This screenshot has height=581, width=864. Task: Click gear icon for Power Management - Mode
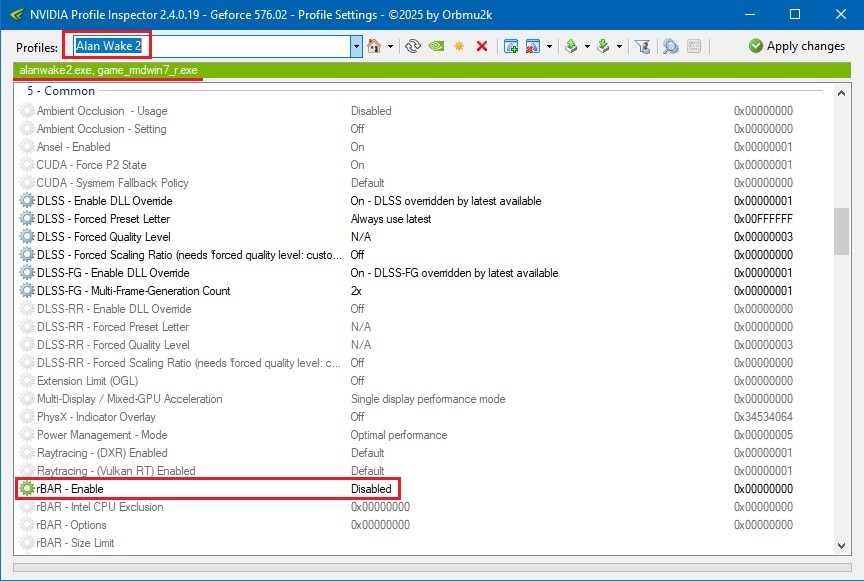coord(27,435)
